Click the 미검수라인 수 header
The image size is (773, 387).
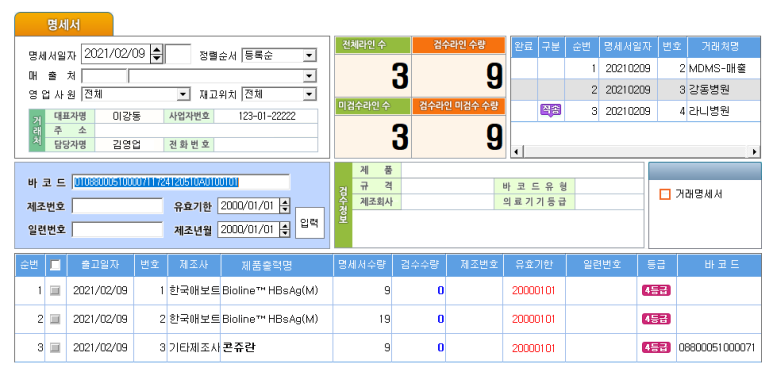[x=373, y=106]
